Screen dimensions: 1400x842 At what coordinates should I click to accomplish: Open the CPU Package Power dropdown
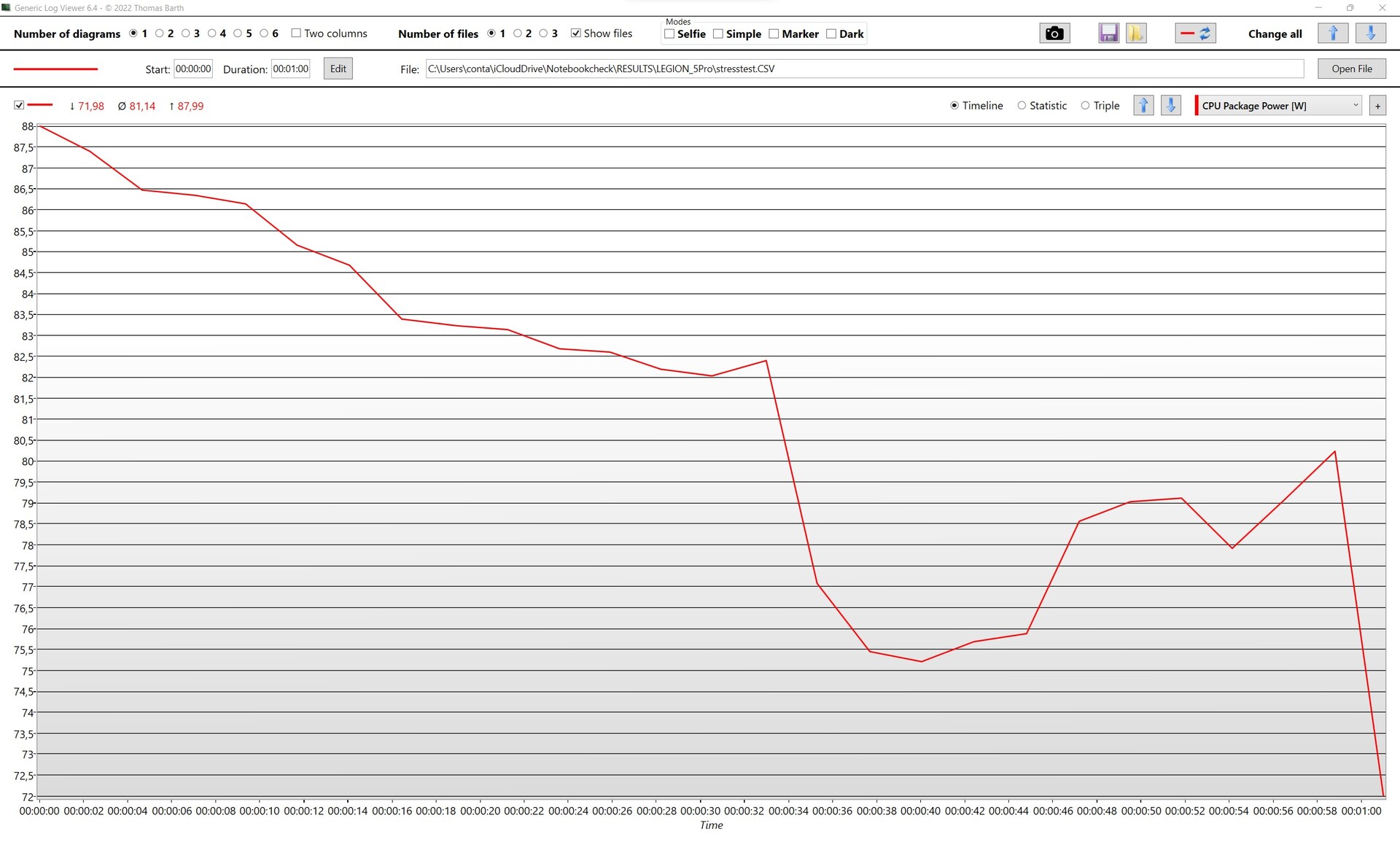[x=1279, y=106]
